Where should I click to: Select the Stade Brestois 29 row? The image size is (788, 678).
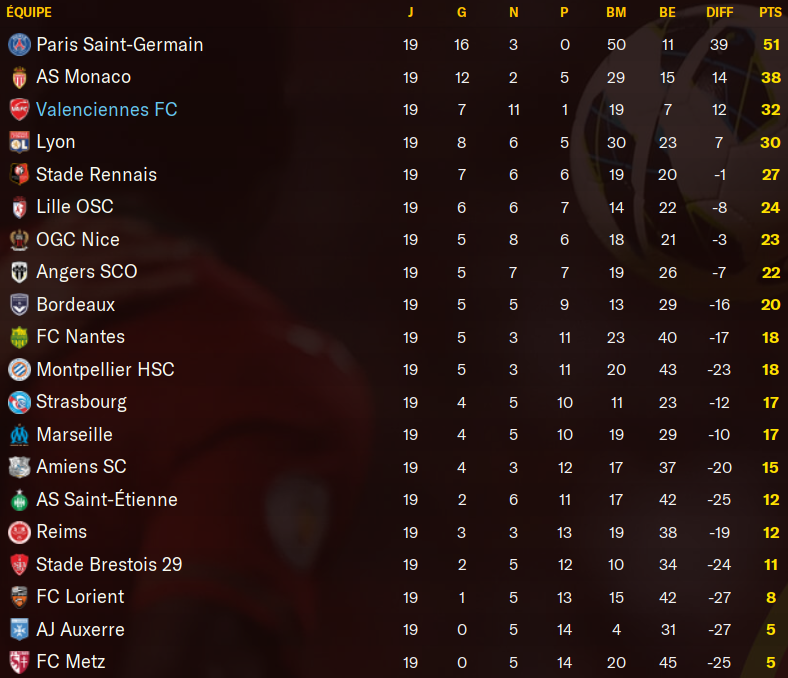pos(394,564)
